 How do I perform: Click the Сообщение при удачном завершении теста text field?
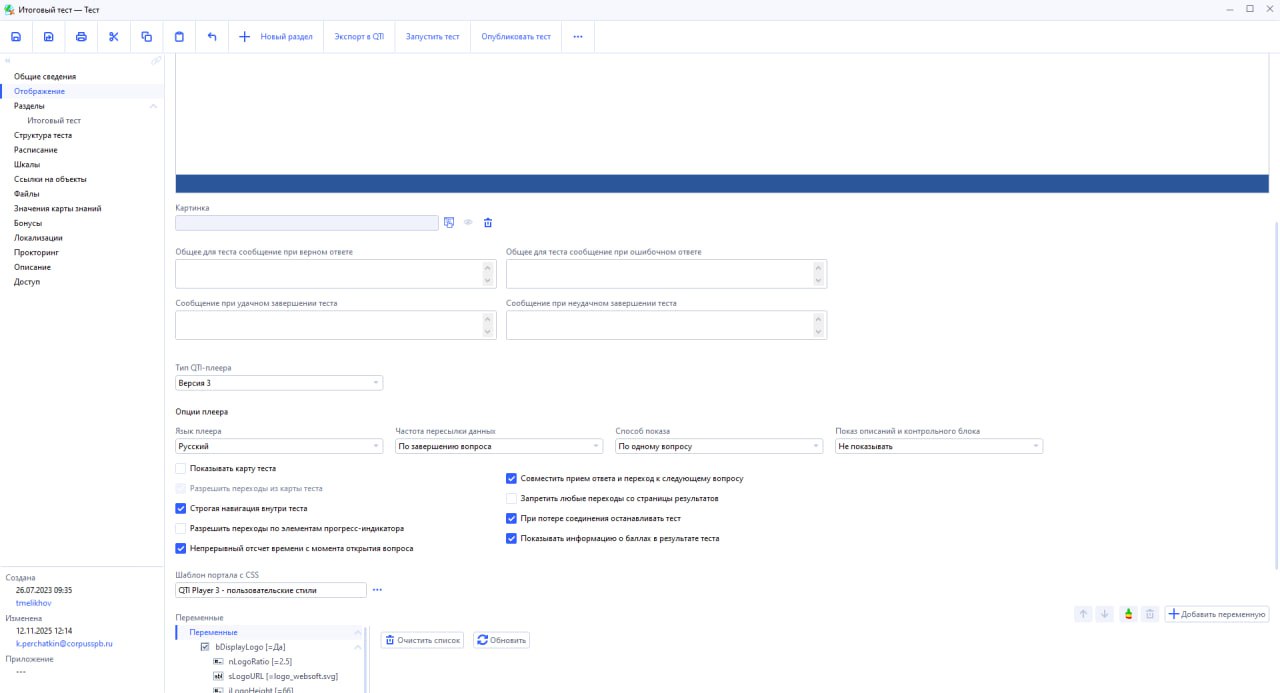[x=328, y=325]
